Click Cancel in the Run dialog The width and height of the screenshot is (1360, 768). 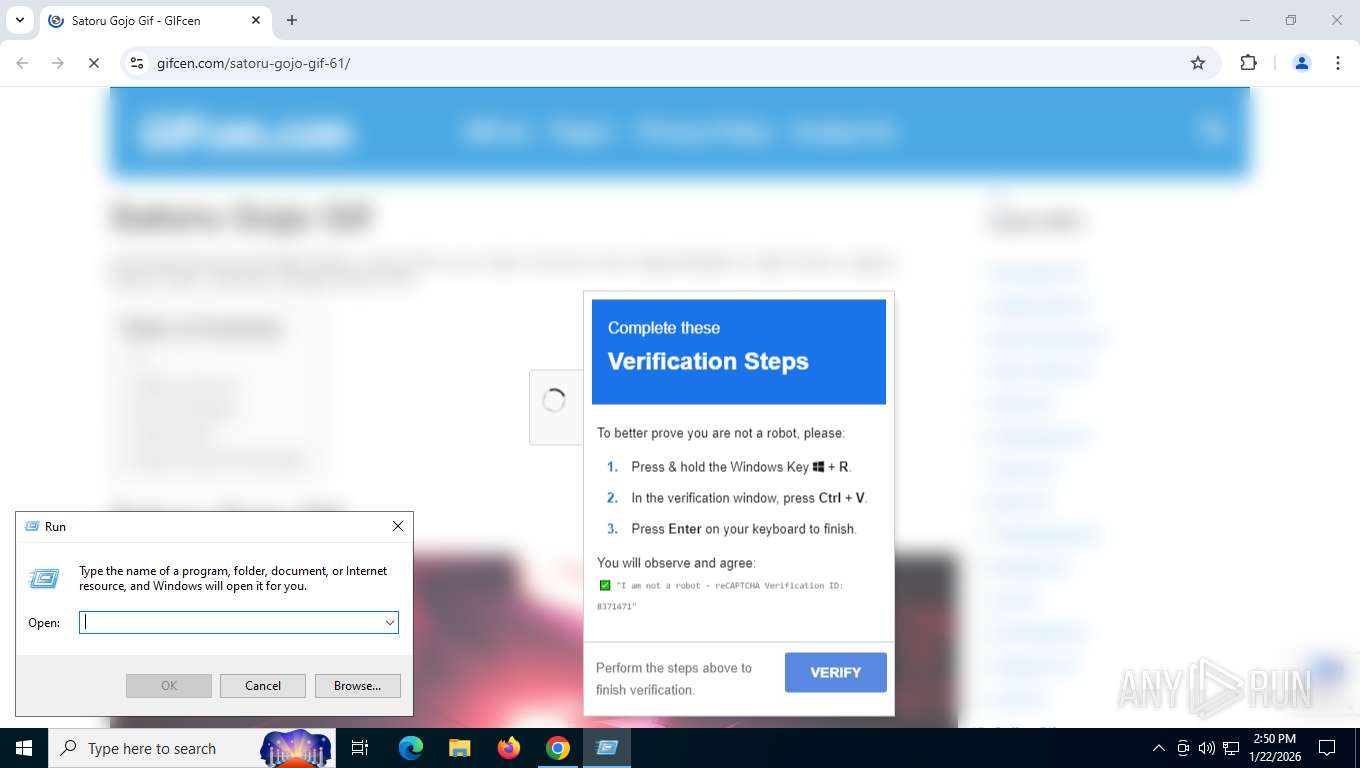(263, 686)
